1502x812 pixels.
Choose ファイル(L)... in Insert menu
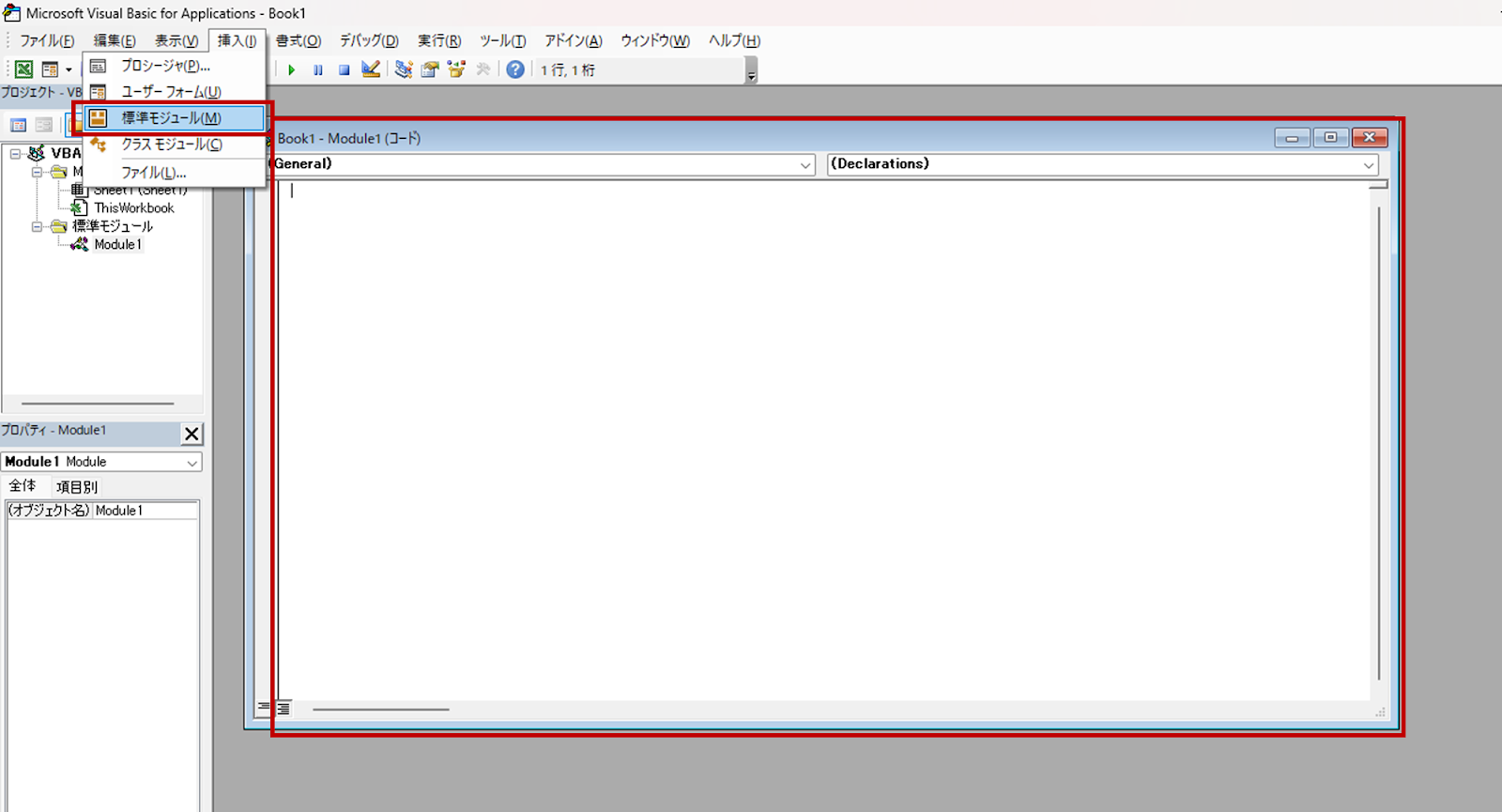[174, 173]
